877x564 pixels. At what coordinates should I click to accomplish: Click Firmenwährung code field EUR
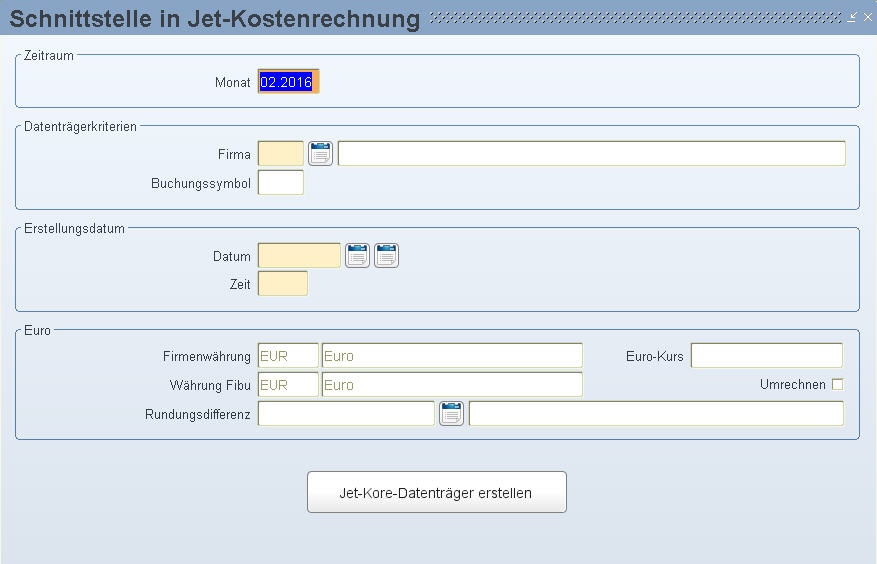coord(288,355)
